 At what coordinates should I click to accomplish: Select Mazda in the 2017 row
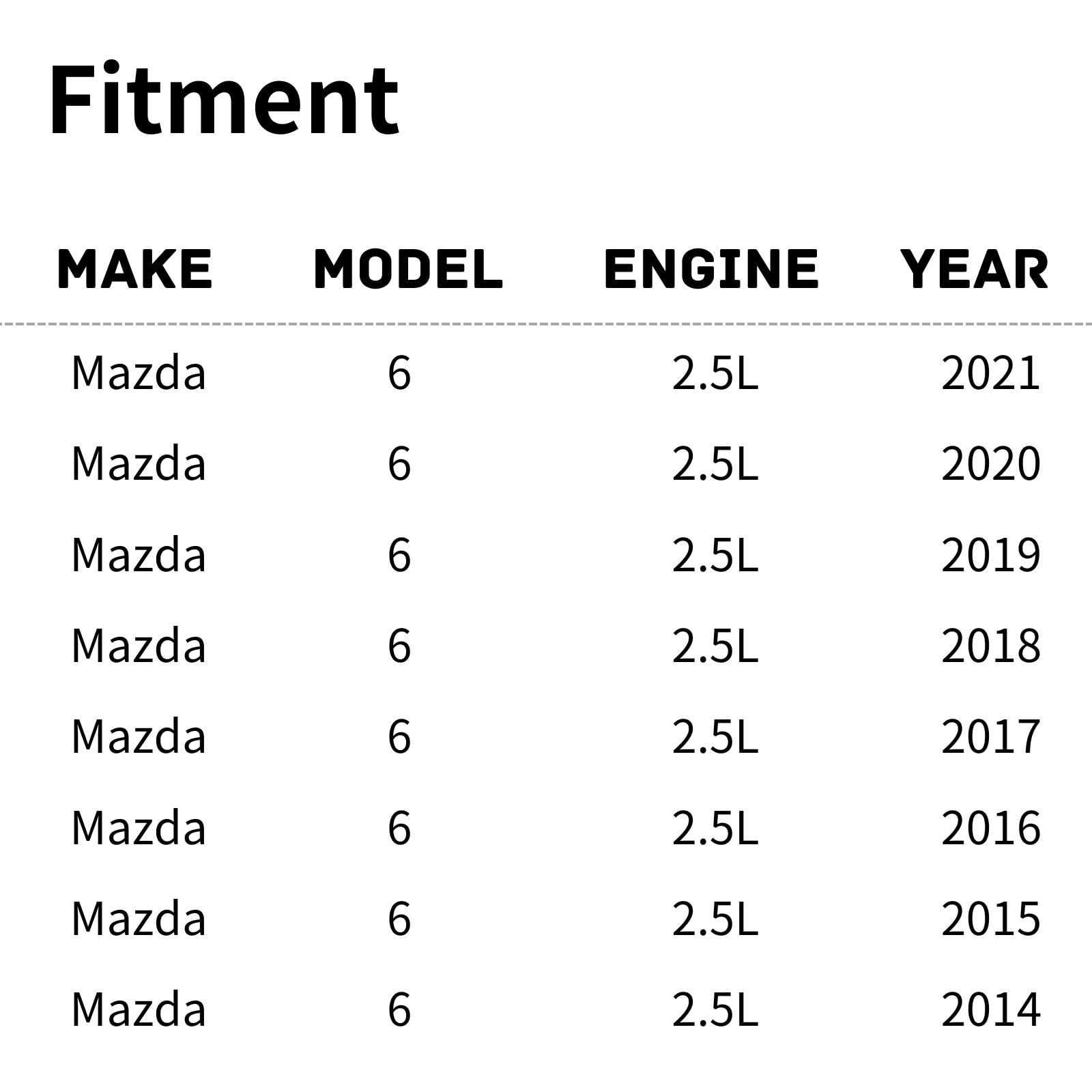click(139, 737)
